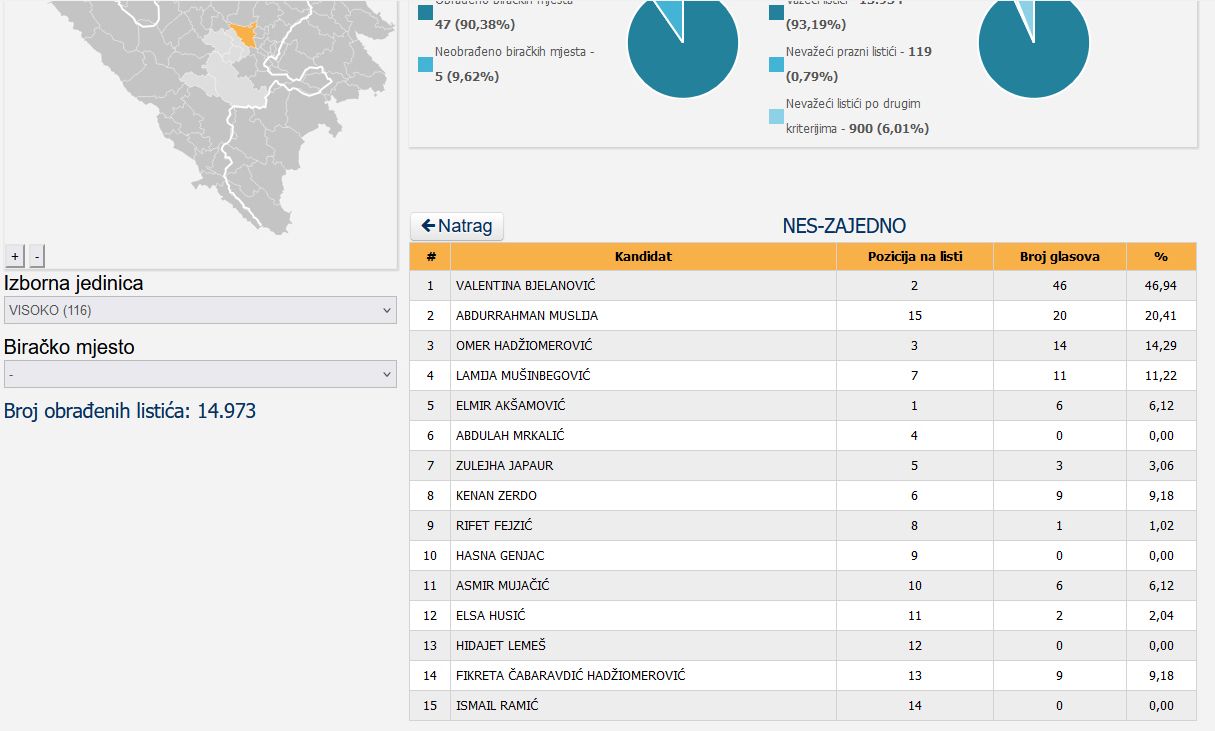Image resolution: width=1215 pixels, height=731 pixels.
Task: Zoom in the map with plus button
Action: [x=15, y=256]
